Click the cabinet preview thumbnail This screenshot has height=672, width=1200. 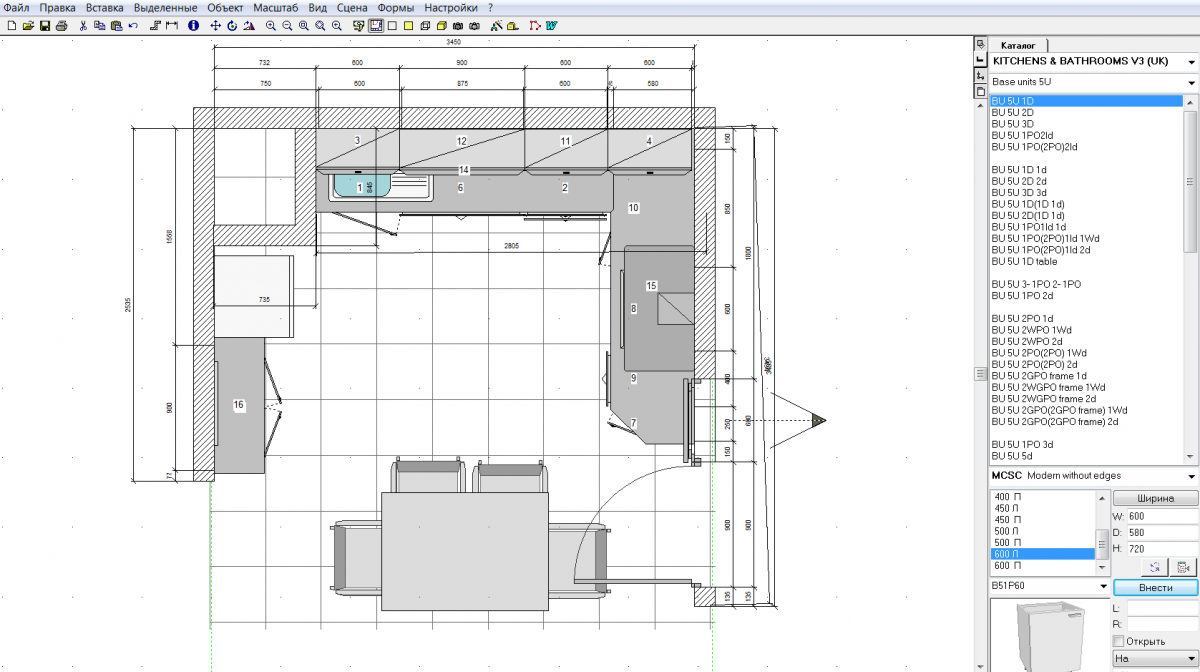pyautogui.click(x=1049, y=636)
